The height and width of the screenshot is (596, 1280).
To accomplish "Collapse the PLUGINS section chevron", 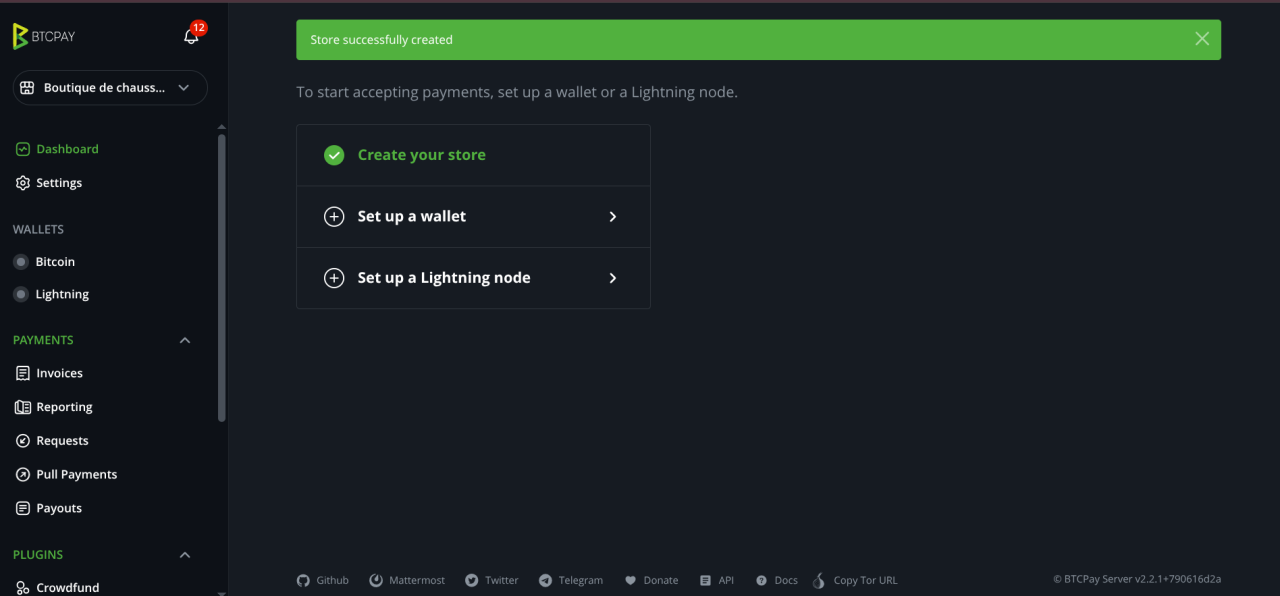I will coord(184,555).
